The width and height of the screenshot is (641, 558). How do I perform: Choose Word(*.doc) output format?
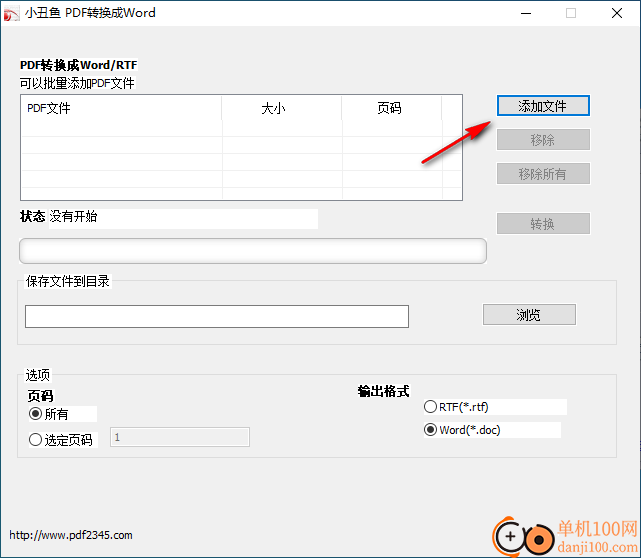(x=430, y=430)
